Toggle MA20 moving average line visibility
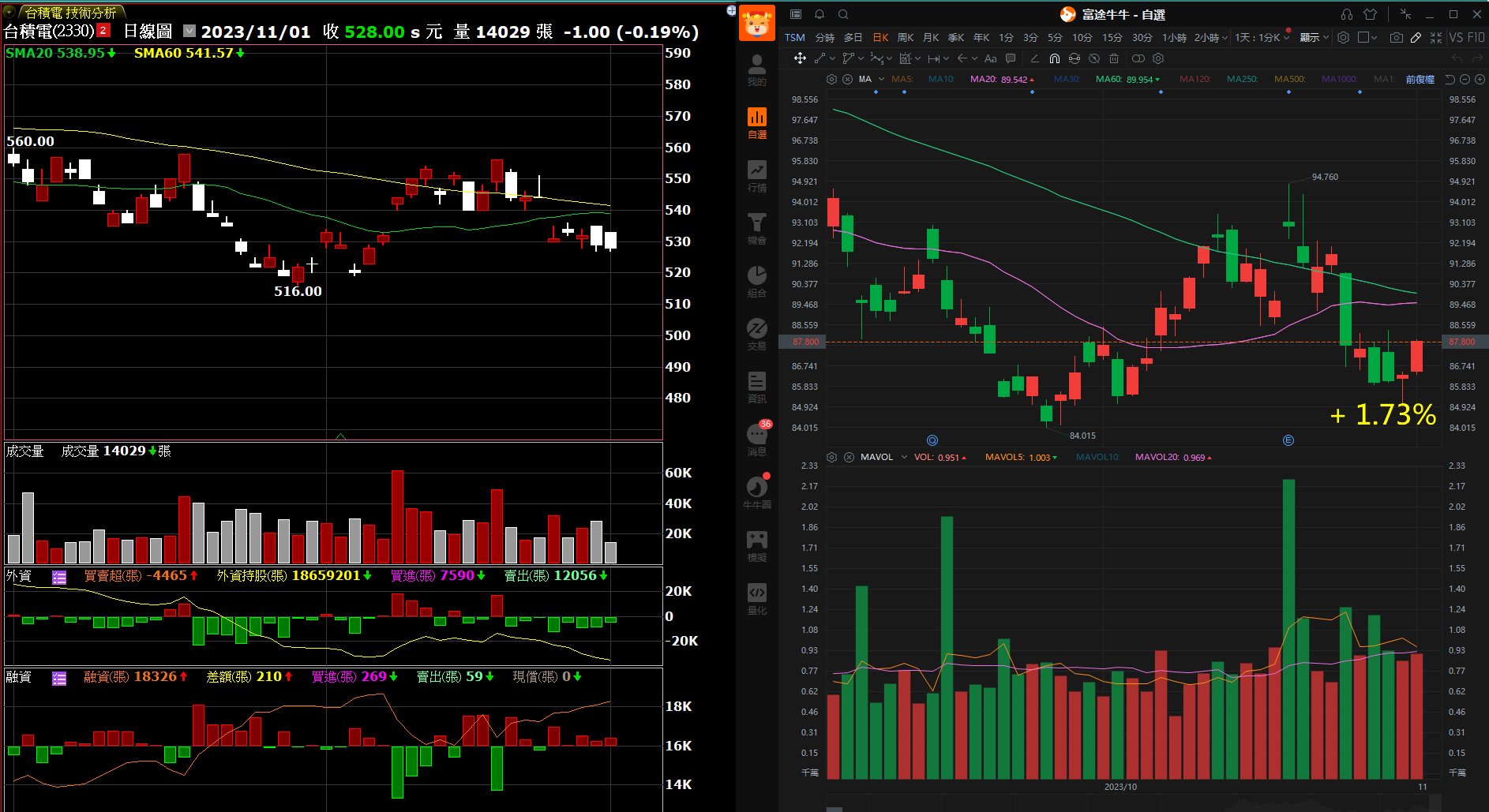The height and width of the screenshot is (812, 1489). click(x=1002, y=79)
